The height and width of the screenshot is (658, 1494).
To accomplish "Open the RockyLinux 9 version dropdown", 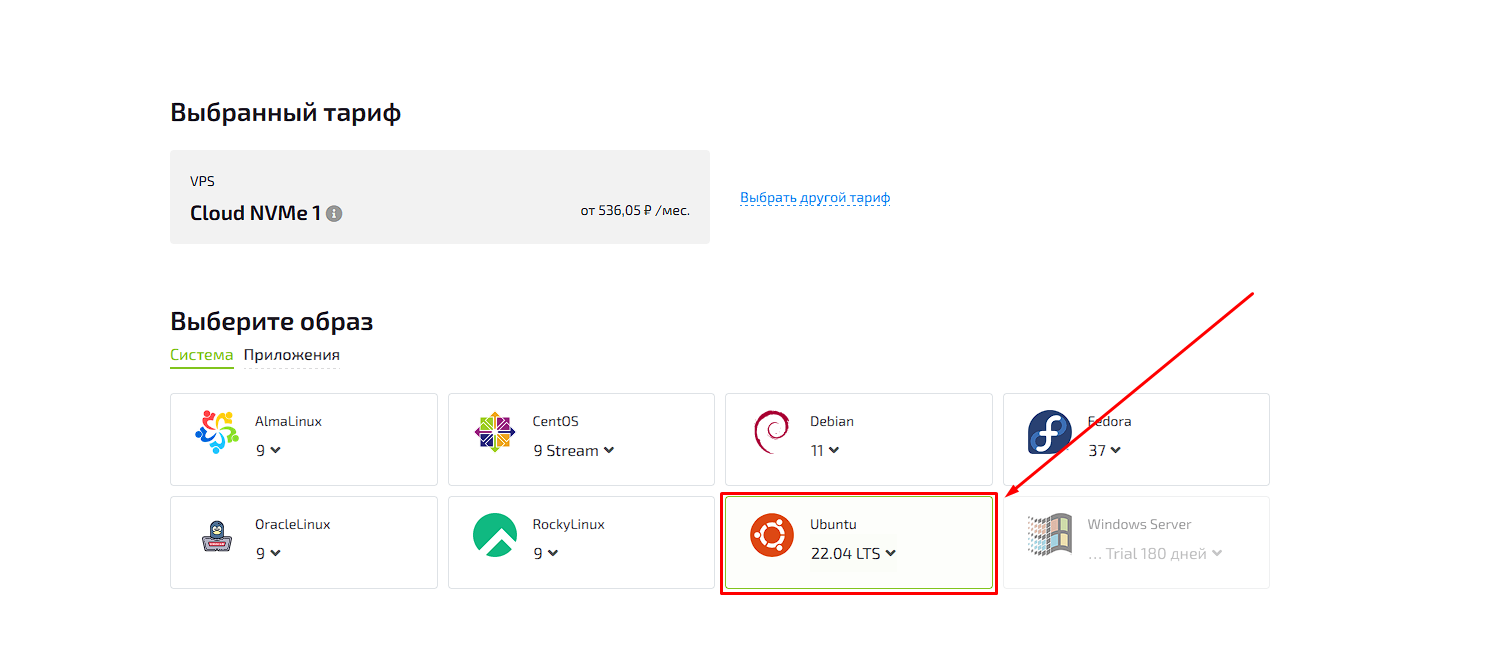I will point(546,553).
